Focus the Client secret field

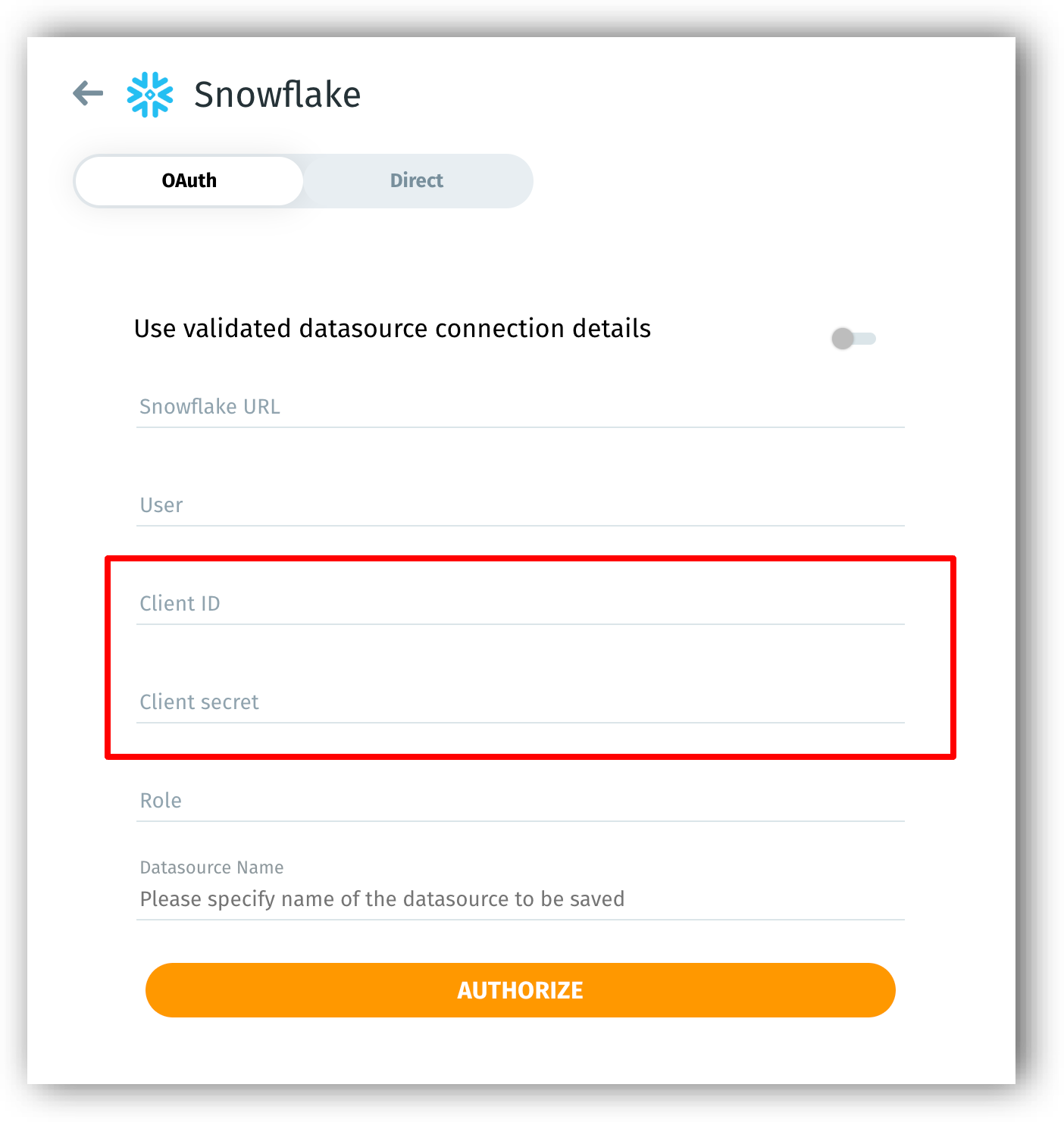(x=520, y=703)
